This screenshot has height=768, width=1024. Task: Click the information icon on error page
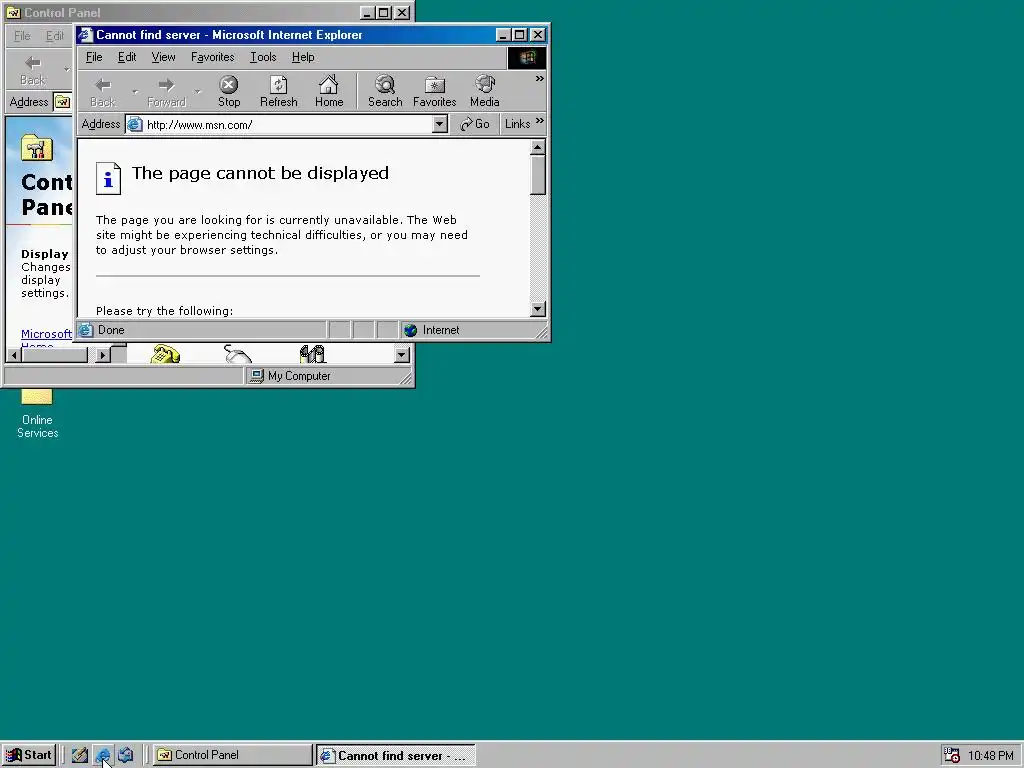[108, 178]
